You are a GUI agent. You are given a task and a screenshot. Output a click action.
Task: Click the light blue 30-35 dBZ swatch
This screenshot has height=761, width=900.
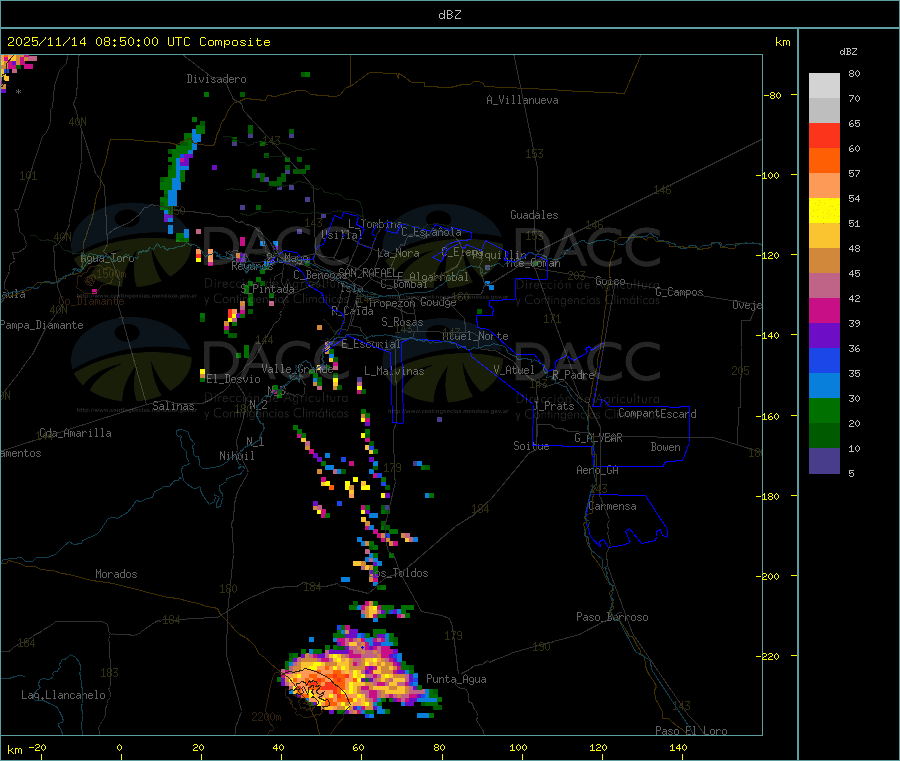[x=824, y=385]
